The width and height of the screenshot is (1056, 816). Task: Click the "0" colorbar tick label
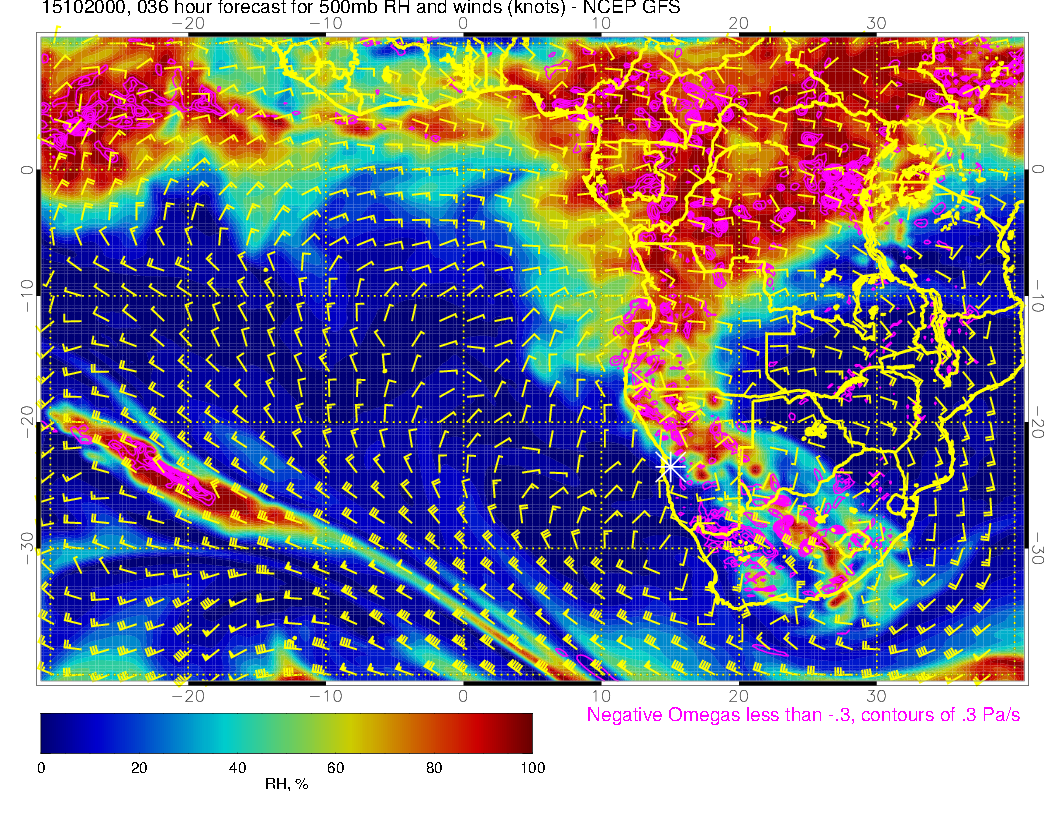pyautogui.click(x=41, y=767)
